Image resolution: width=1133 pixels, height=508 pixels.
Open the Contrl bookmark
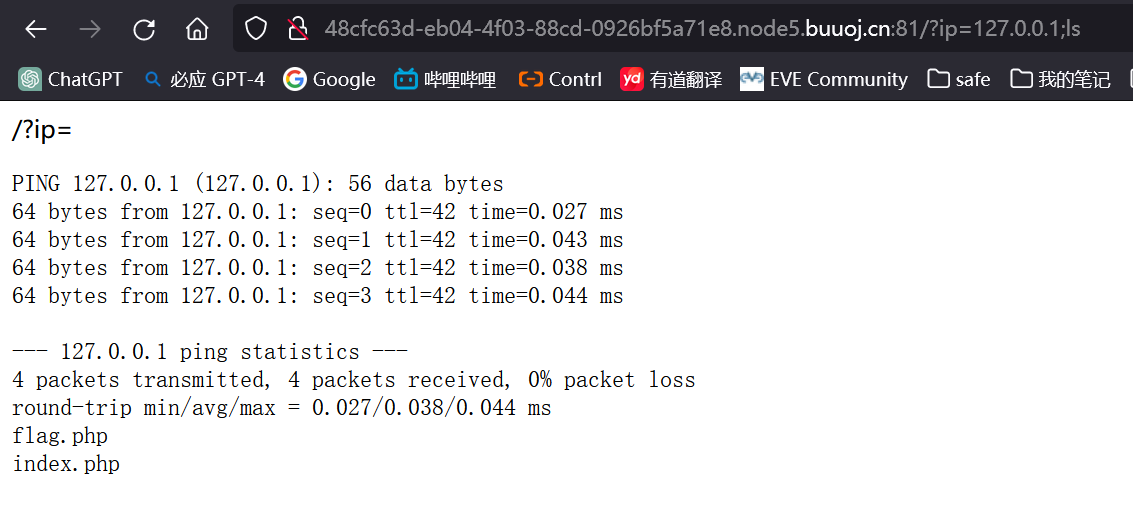click(x=560, y=79)
